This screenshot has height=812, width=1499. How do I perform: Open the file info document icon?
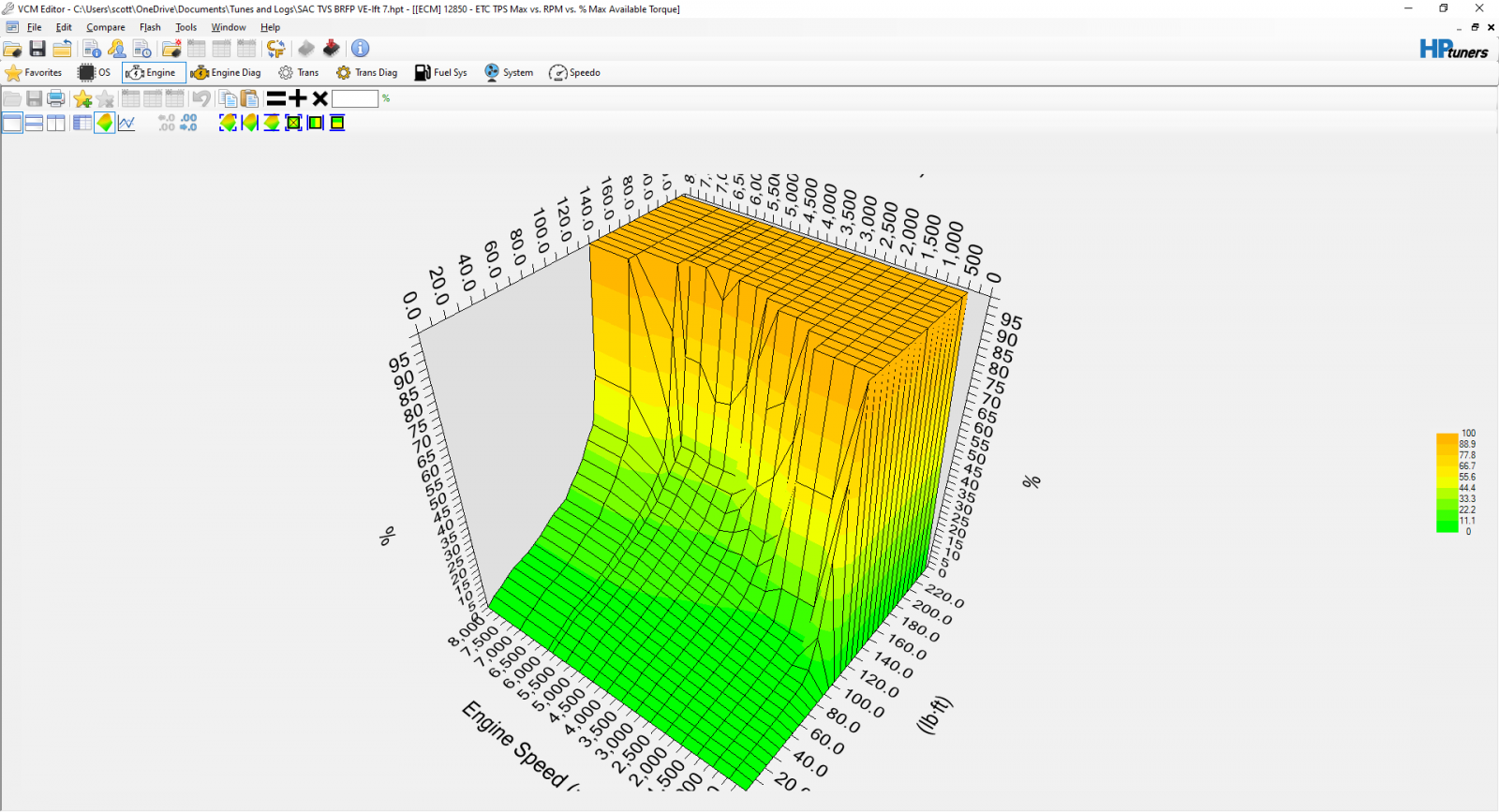(x=92, y=49)
